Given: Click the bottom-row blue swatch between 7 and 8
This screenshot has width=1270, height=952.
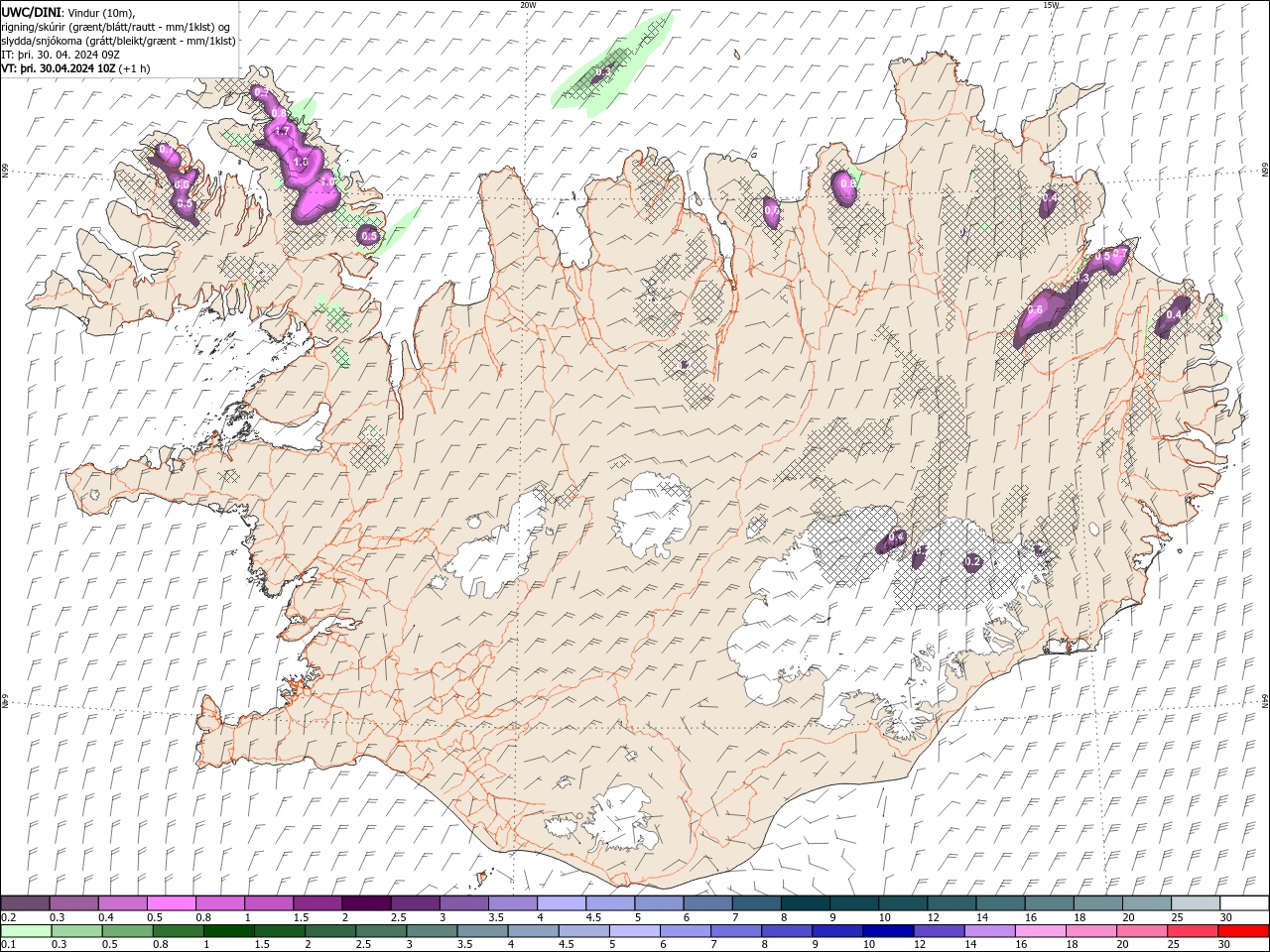Looking at the screenshot, I should 735,931.
